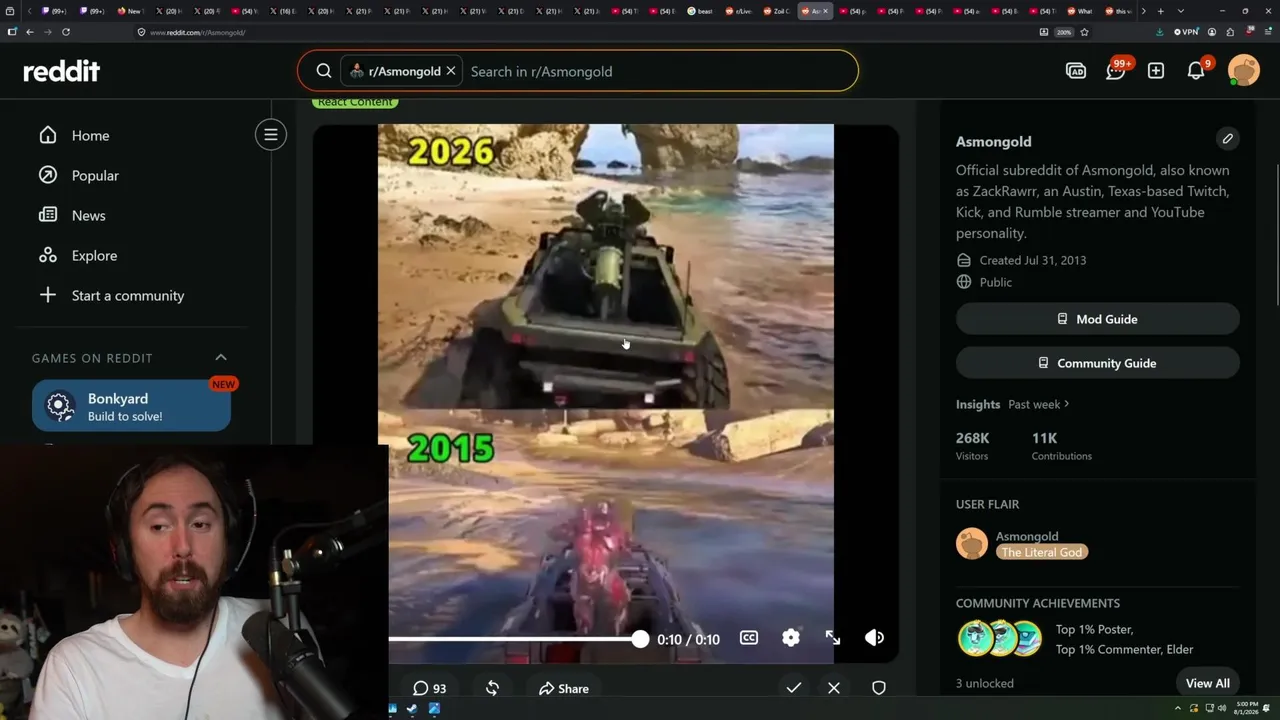This screenshot has width=1280, height=720.
Task: Click the crosspost arrows icon
Action: [492, 688]
